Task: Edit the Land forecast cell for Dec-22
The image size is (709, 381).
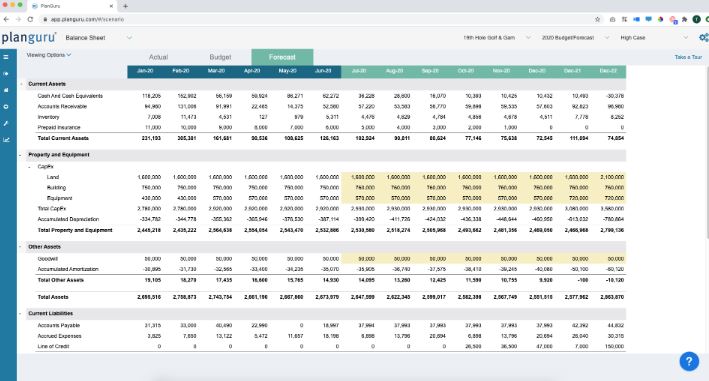Action: (609, 177)
